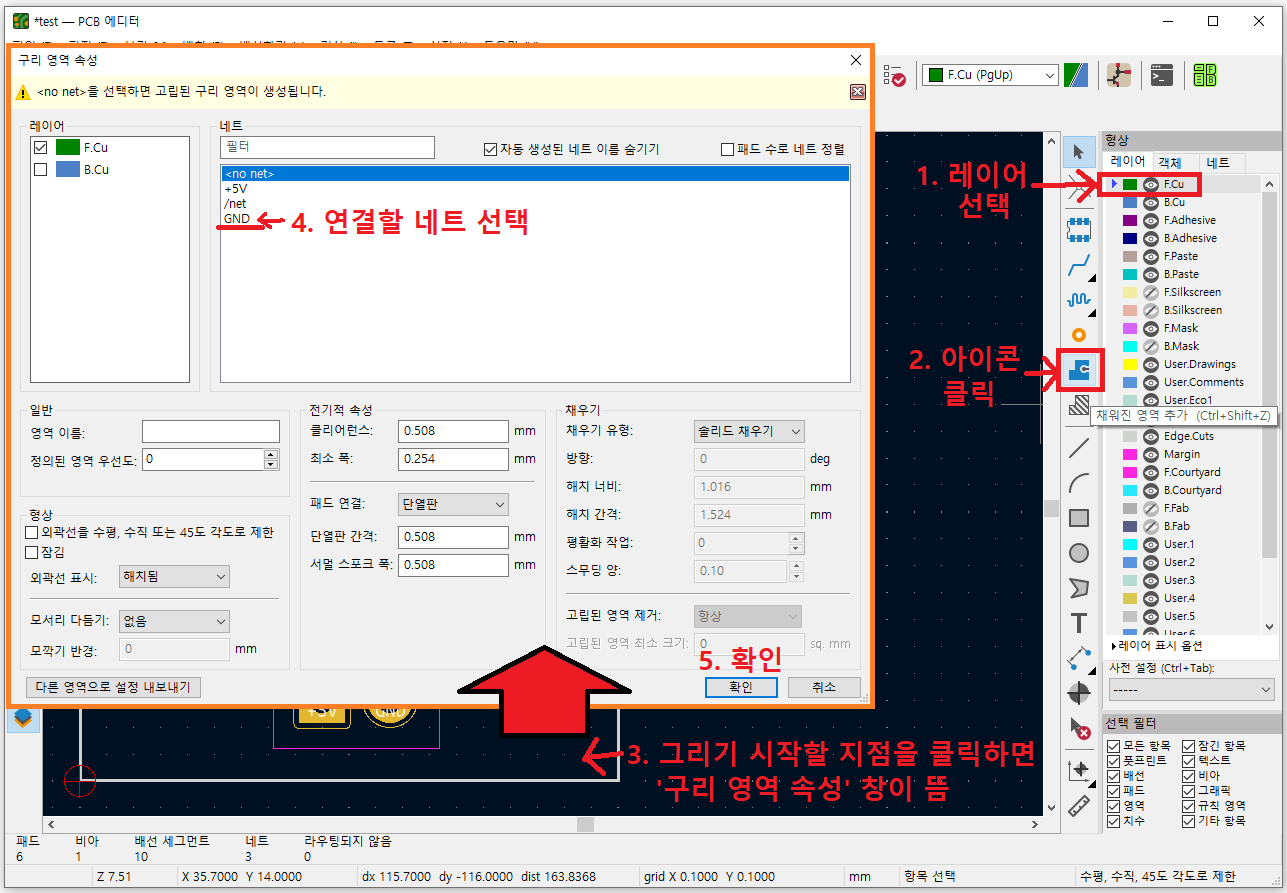Image resolution: width=1287 pixels, height=893 pixels.
Task: Select the Draw rectangle tool
Action: tap(1078, 518)
